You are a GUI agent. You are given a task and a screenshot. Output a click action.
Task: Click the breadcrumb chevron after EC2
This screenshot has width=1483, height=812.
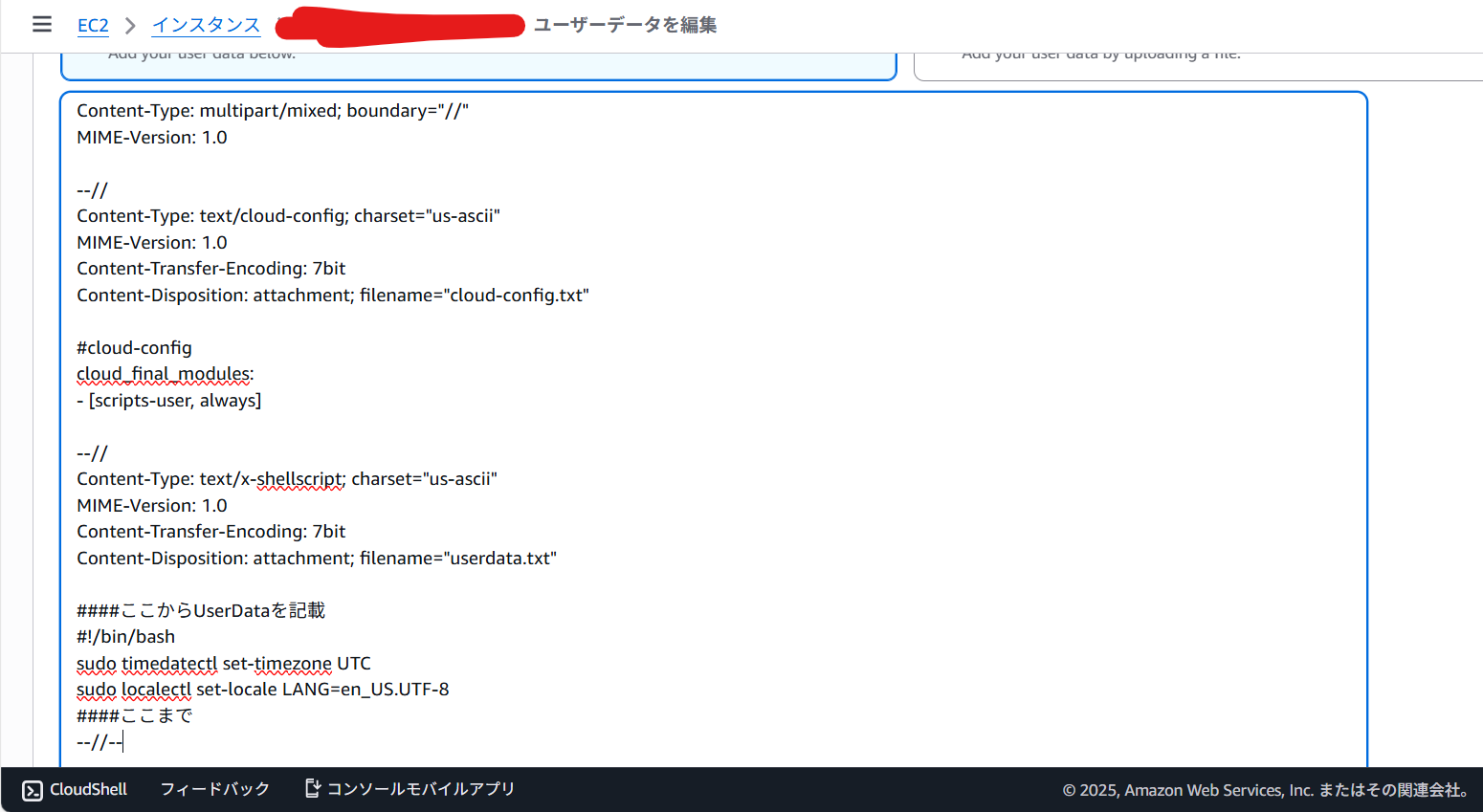click(130, 25)
